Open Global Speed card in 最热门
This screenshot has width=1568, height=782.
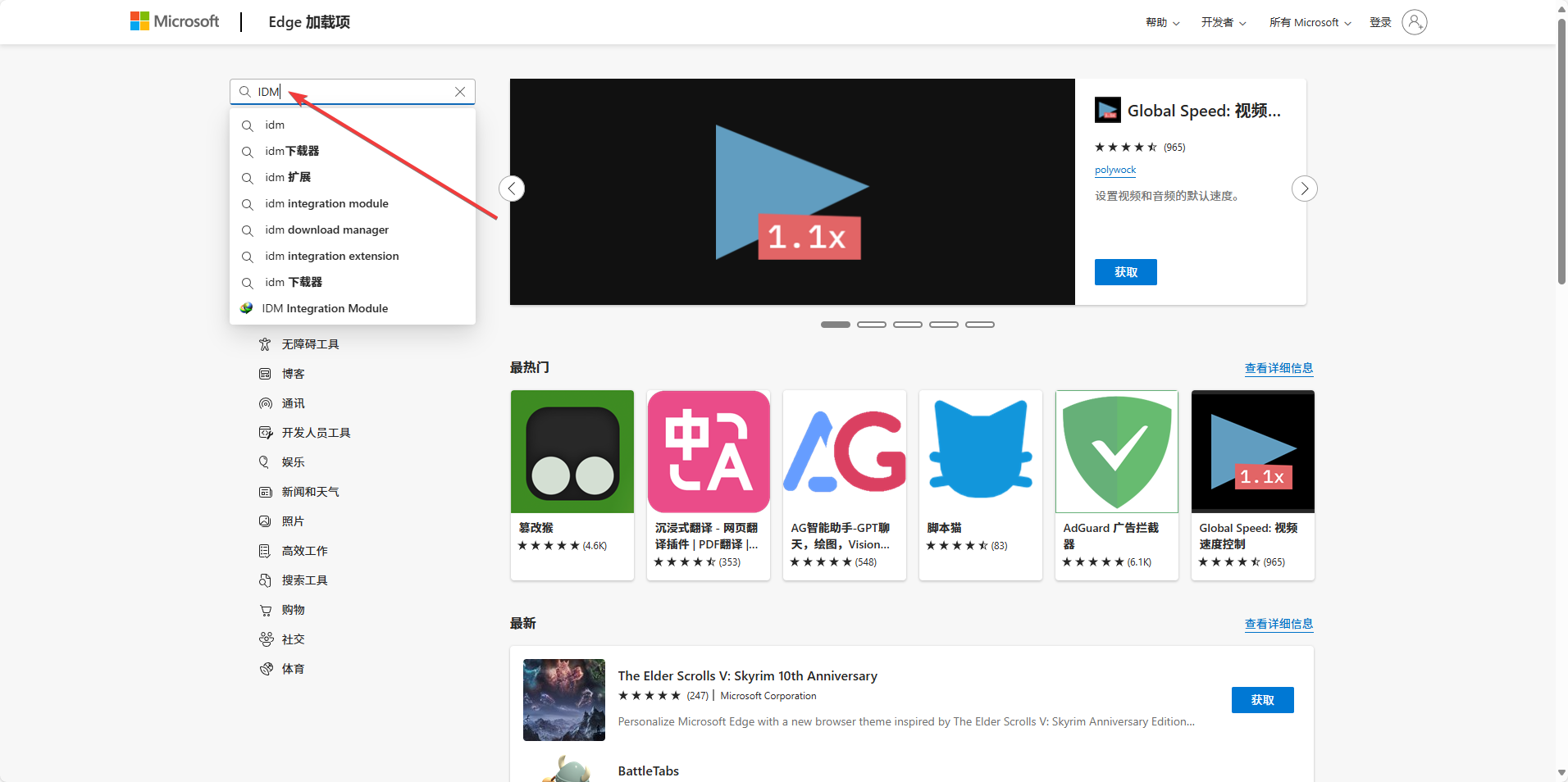click(1253, 485)
